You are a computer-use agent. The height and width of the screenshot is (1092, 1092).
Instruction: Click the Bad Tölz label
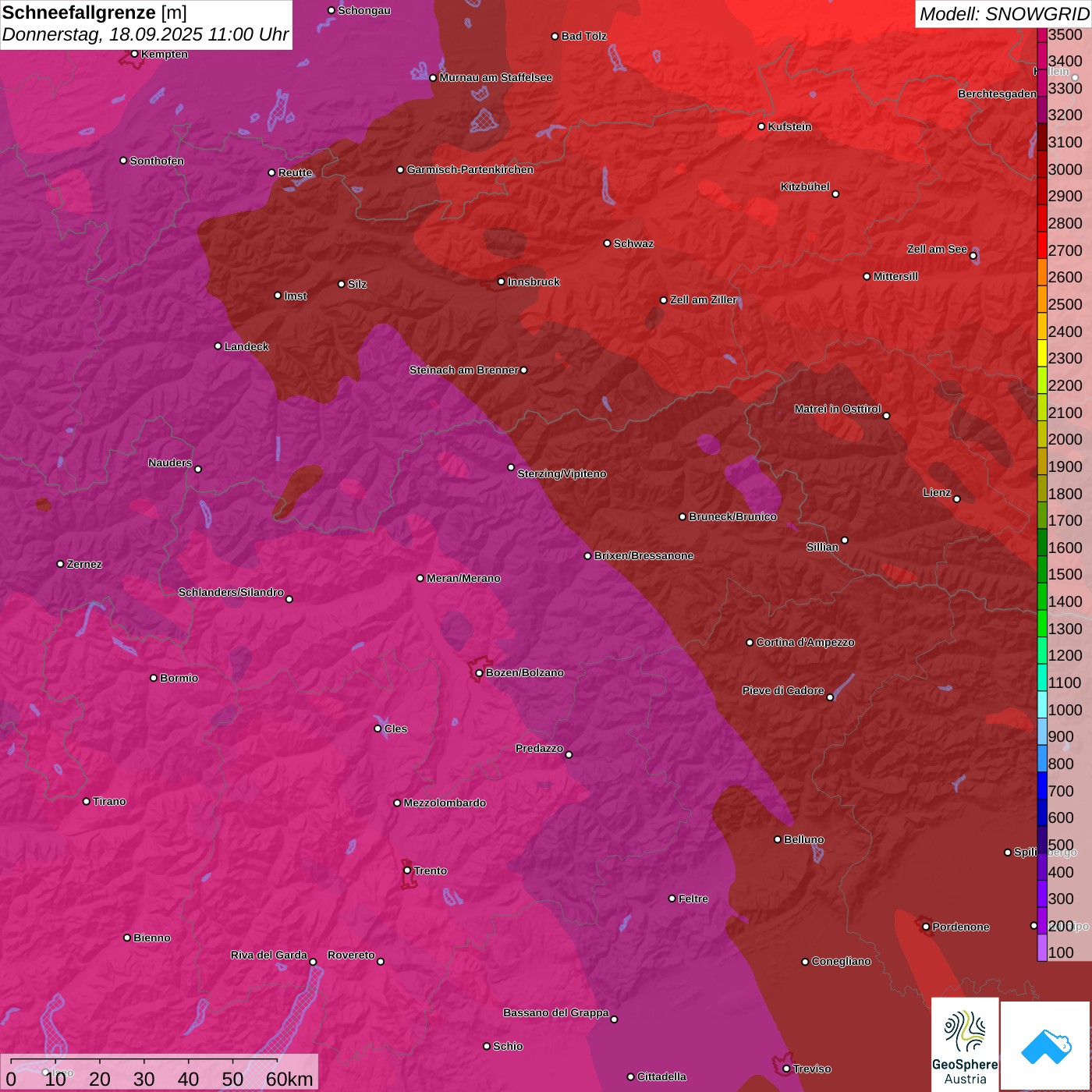click(x=583, y=36)
